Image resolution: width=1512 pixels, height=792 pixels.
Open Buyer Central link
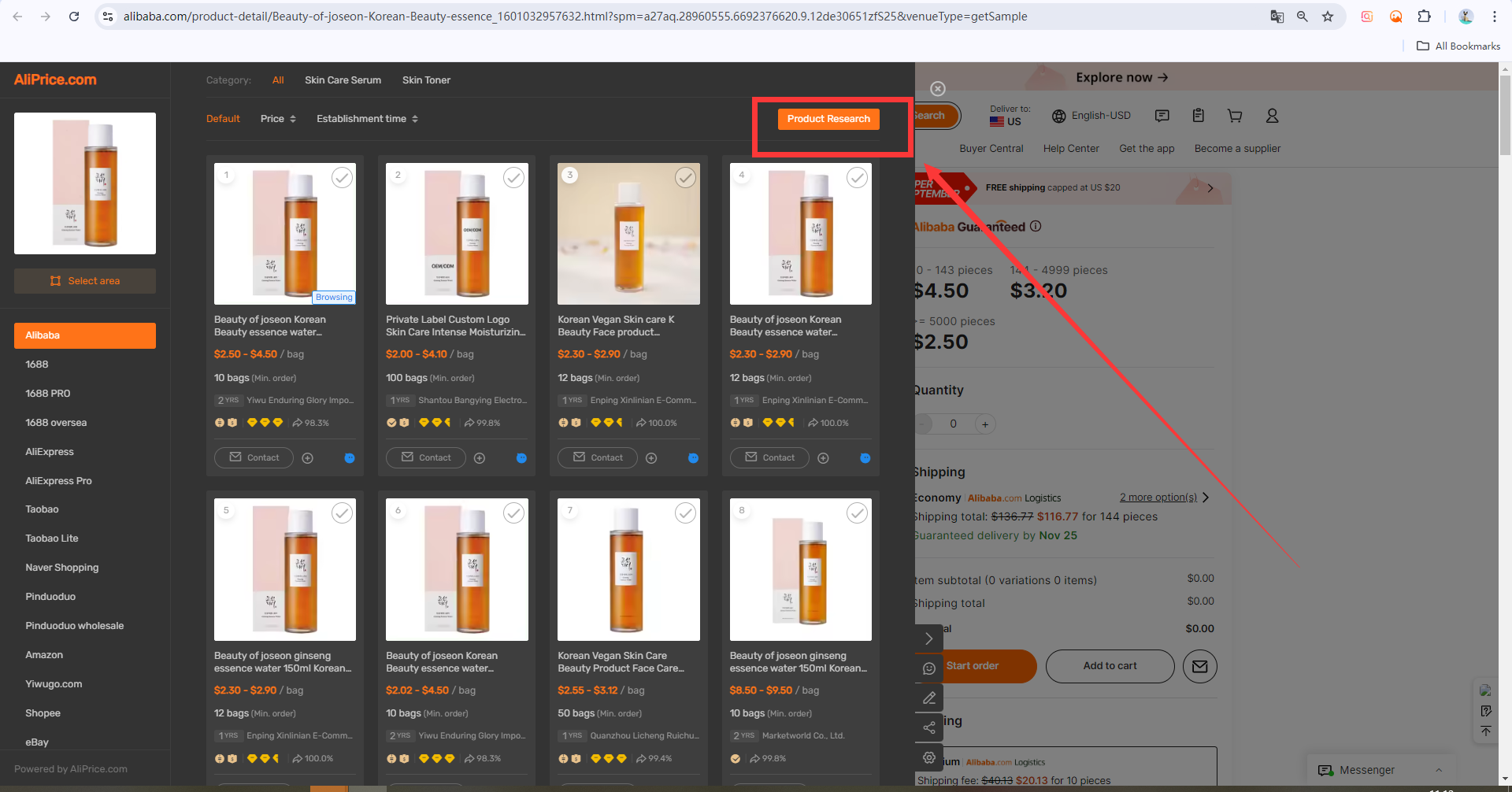[991, 149]
